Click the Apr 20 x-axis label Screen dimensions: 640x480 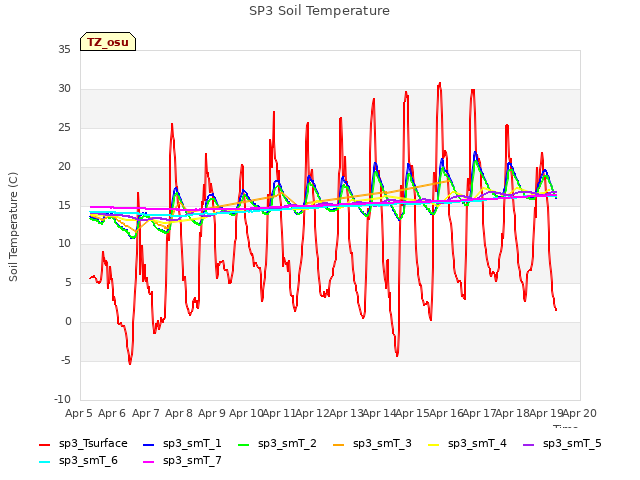[x=580, y=413]
